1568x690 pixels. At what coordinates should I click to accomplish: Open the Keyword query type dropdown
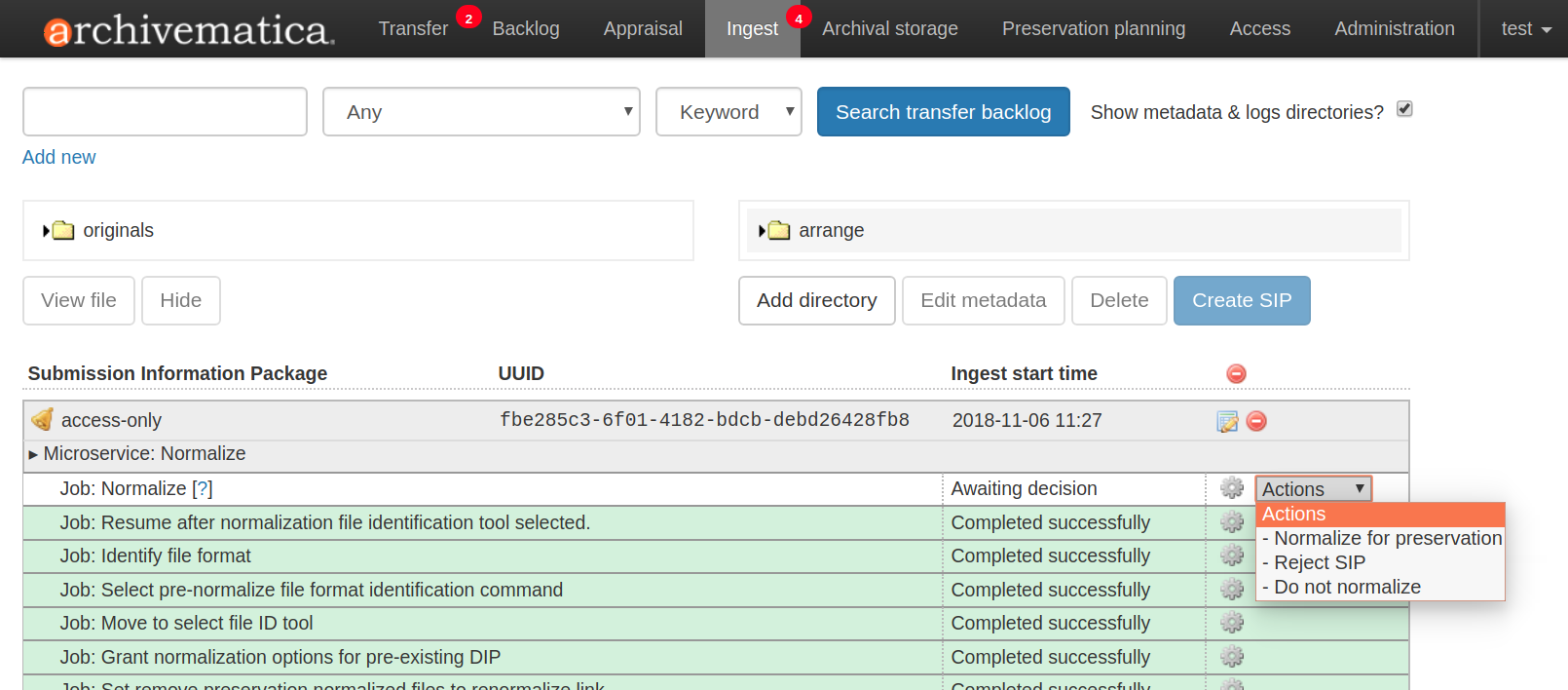(x=728, y=112)
